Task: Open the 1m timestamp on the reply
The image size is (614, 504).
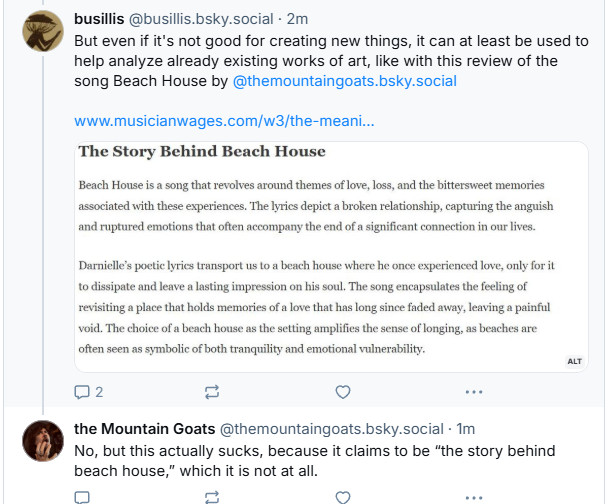Action: pos(466,429)
